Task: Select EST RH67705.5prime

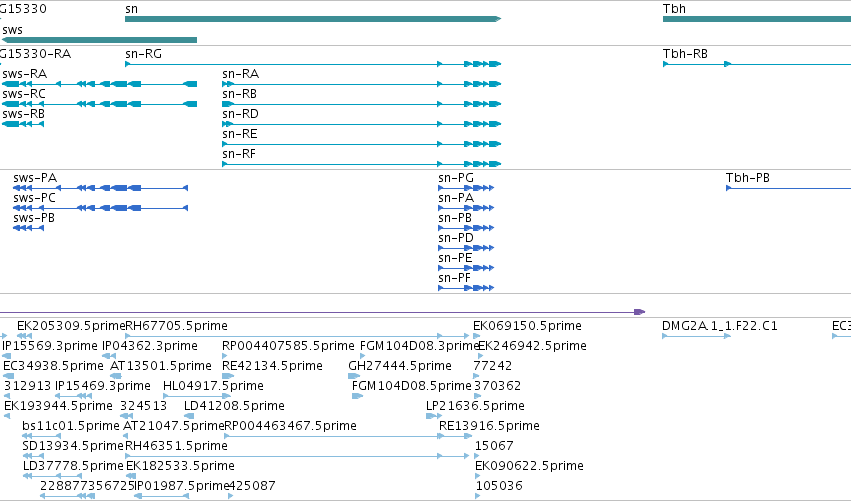Action: [x=176, y=326]
